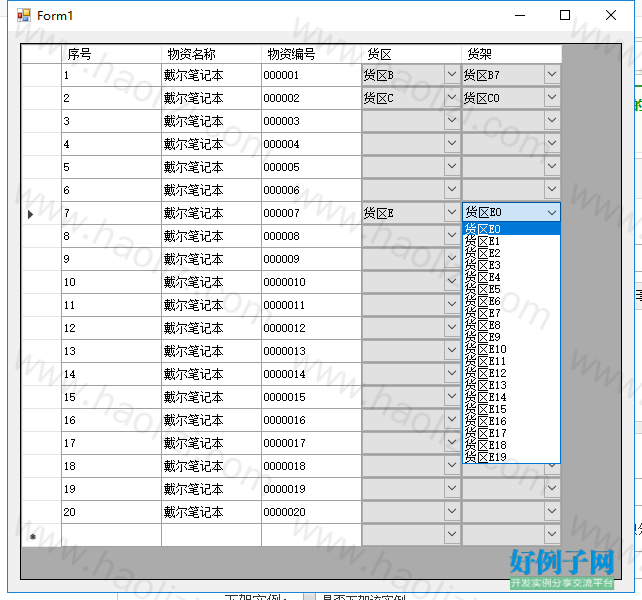Image resolution: width=642 pixels, height=600 pixels.
Task: Click empty 物资名称 cell in the new row
Action: [x=211, y=535]
